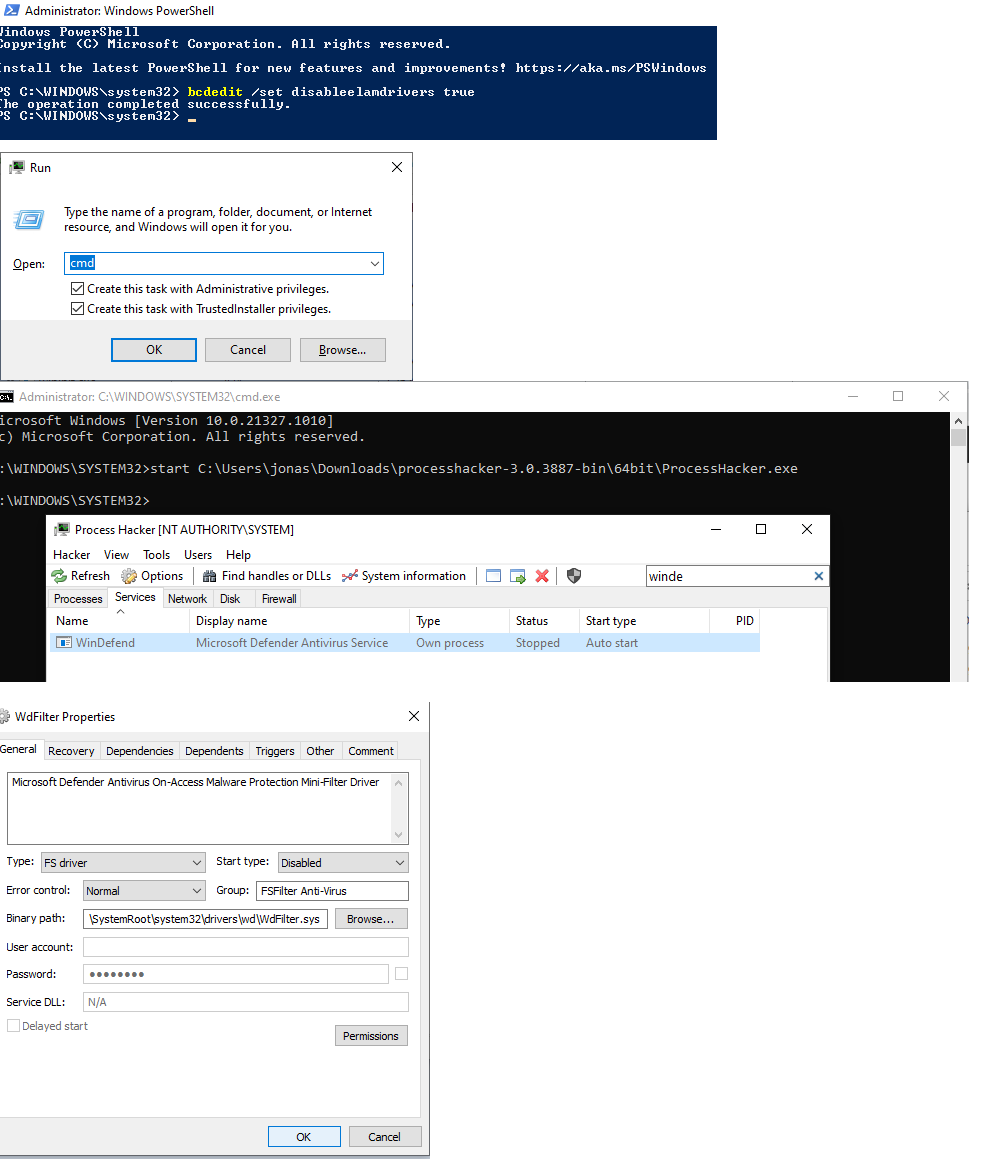Viewport: 988px width, 1164px height.
Task: Click Browse... in the Run dialog
Action: coord(342,350)
